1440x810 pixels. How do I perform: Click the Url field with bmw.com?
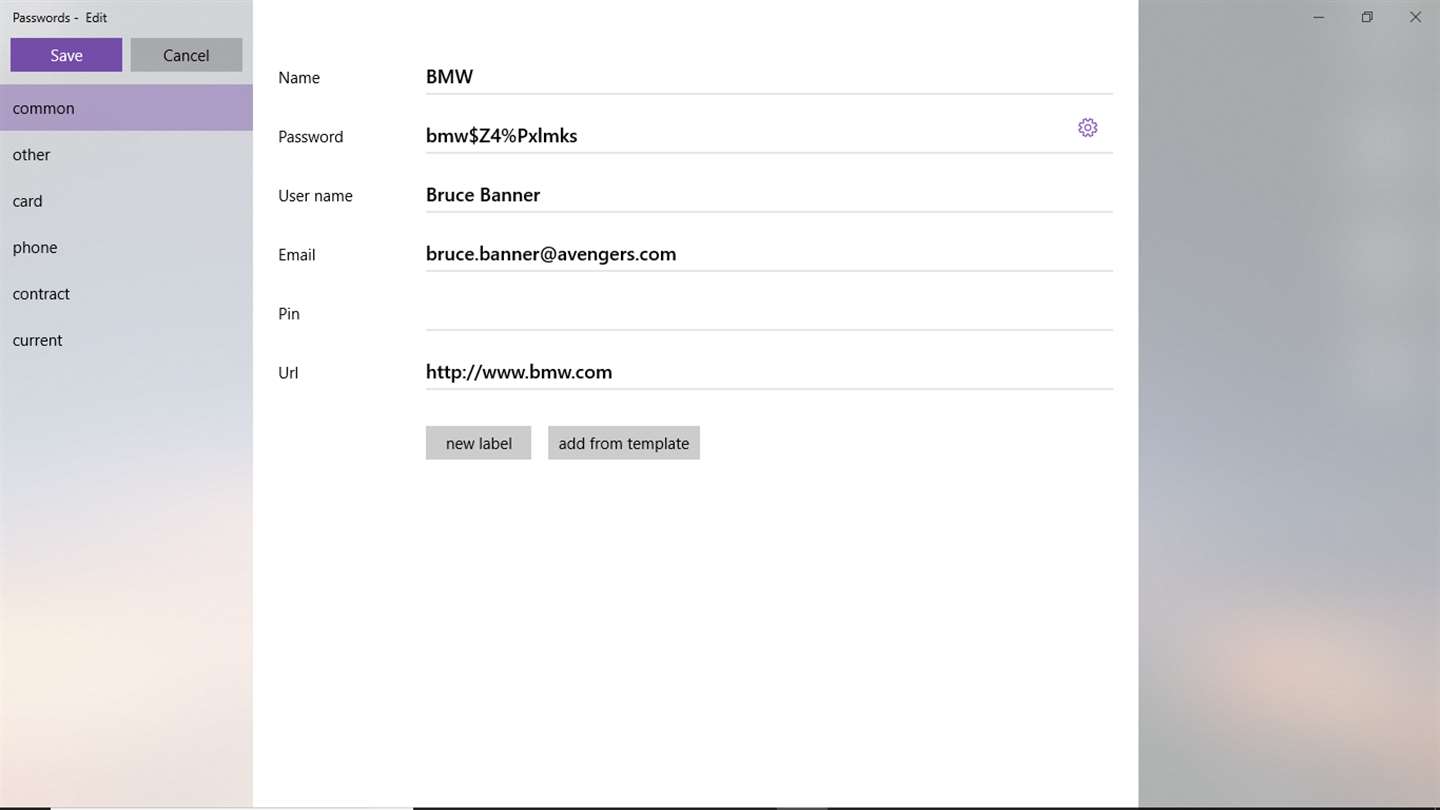[x=769, y=372]
